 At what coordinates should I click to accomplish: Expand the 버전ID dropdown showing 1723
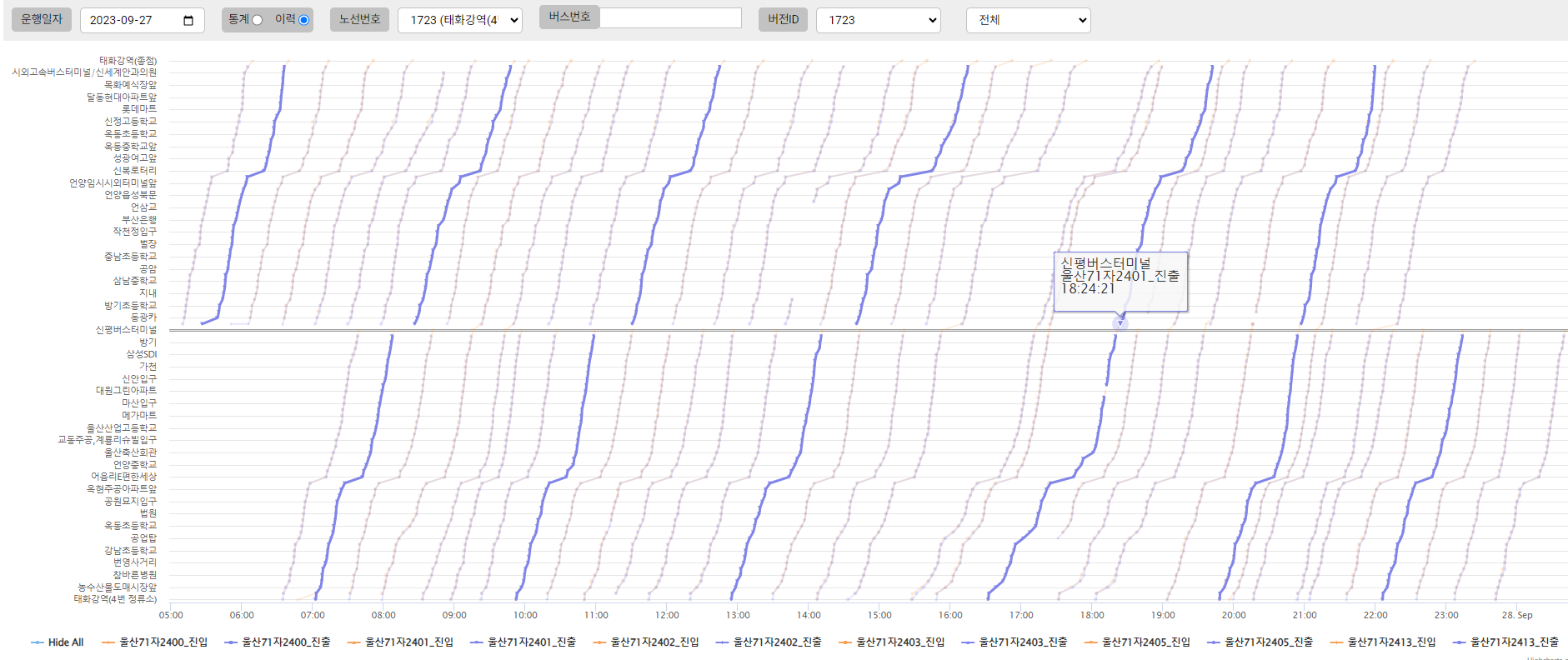pyautogui.click(x=879, y=20)
